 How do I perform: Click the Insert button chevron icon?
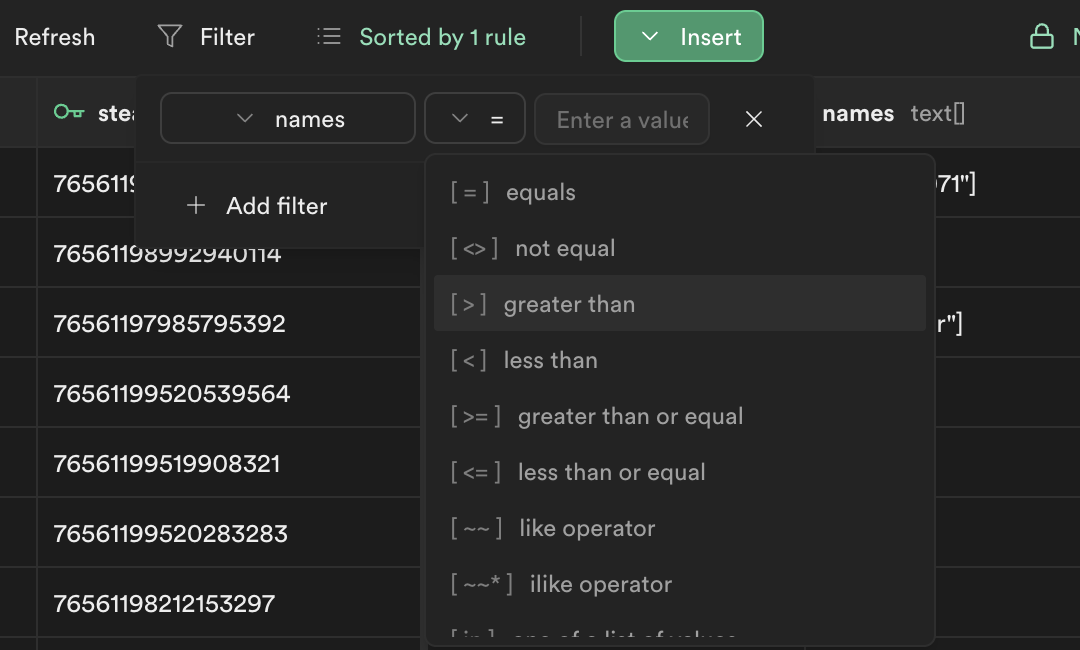pos(650,37)
